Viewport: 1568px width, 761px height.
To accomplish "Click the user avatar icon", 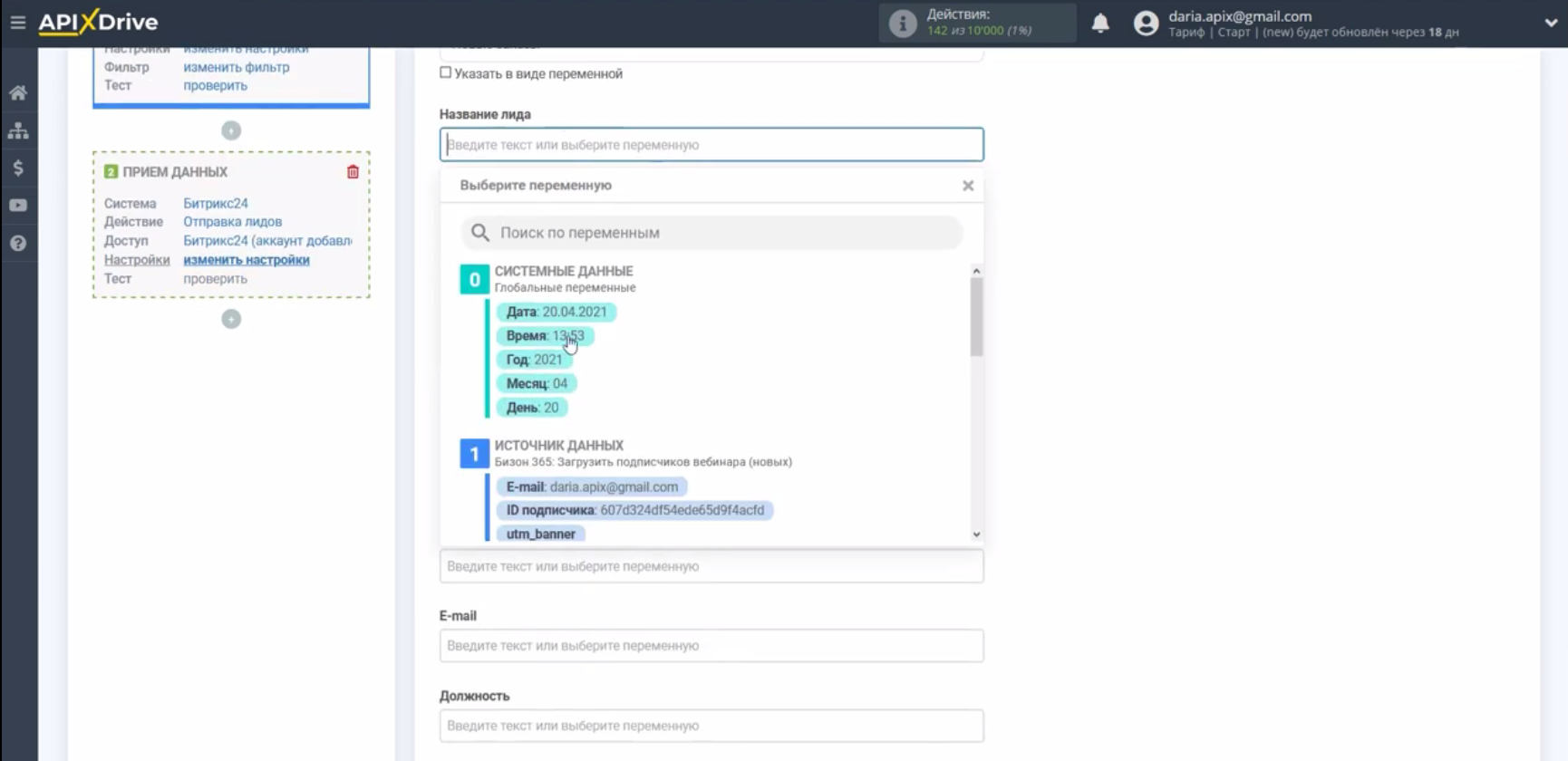I will (1147, 23).
